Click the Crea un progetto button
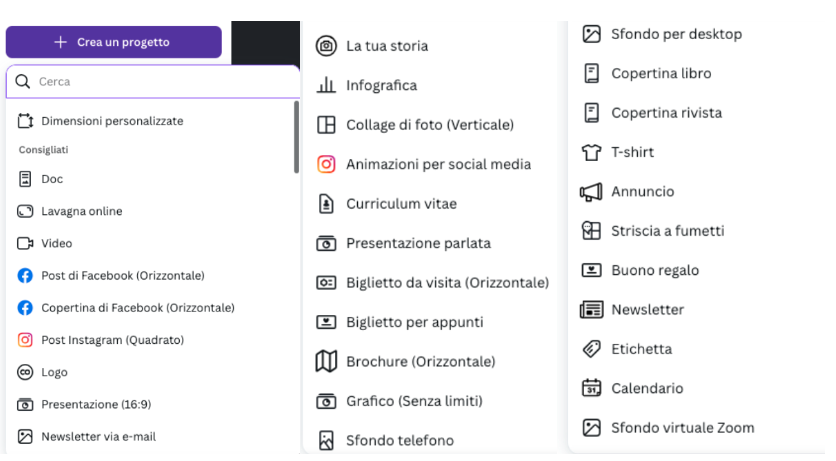Viewport: 836px width, 461px height. (113, 42)
